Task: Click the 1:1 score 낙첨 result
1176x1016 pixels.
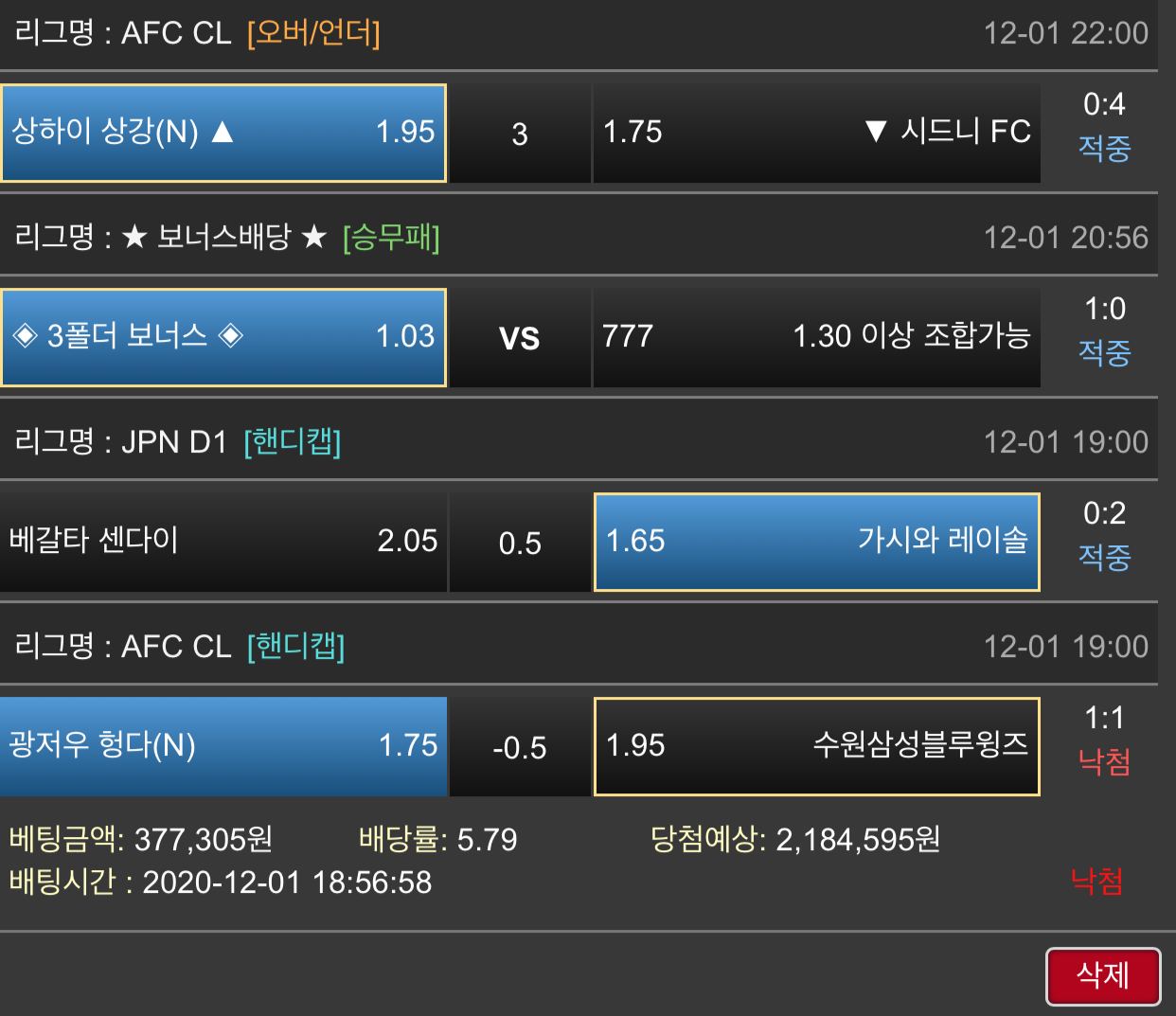Action: click(x=1104, y=740)
